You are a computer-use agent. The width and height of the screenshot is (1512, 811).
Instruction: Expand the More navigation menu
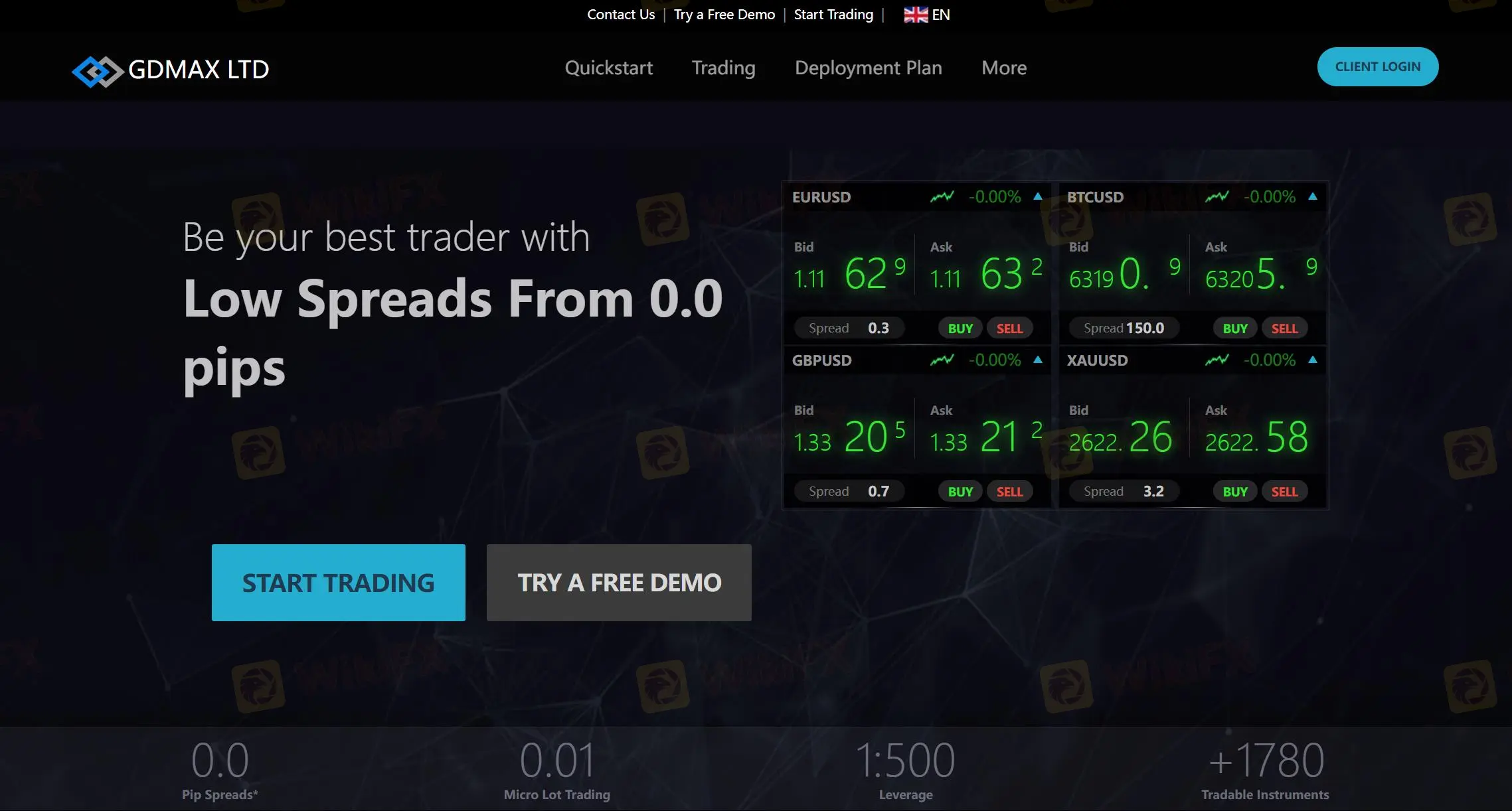[x=1003, y=67]
